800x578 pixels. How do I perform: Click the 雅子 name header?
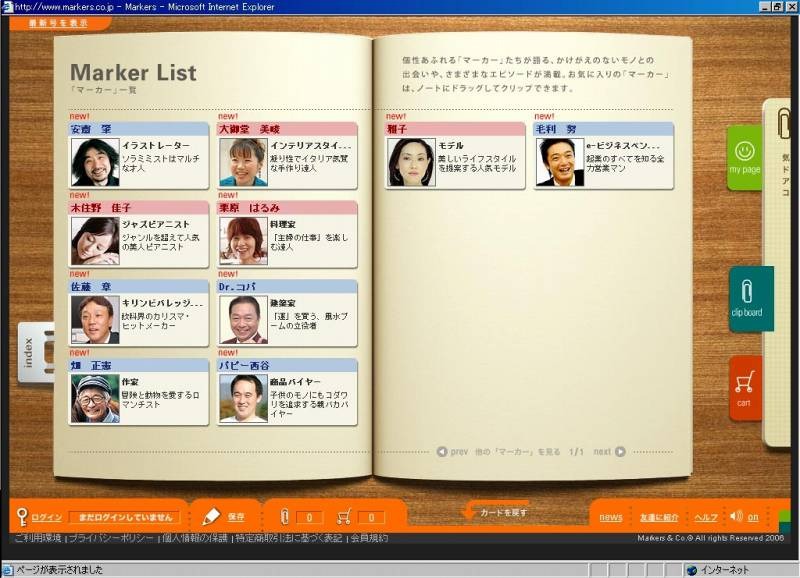click(x=455, y=129)
